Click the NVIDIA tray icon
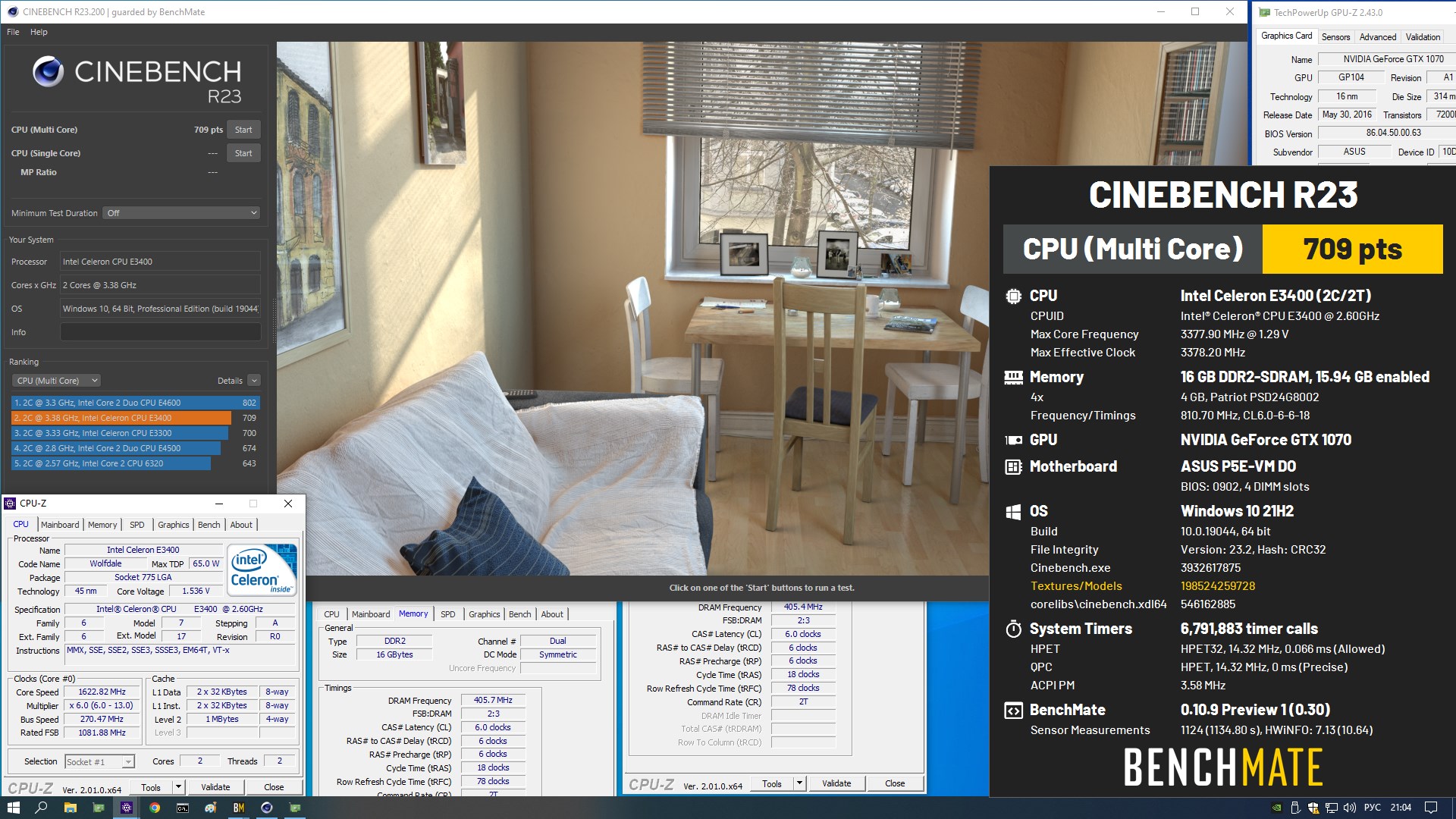This screenshot has width=1456, height=819. [x=1276, y=808]
